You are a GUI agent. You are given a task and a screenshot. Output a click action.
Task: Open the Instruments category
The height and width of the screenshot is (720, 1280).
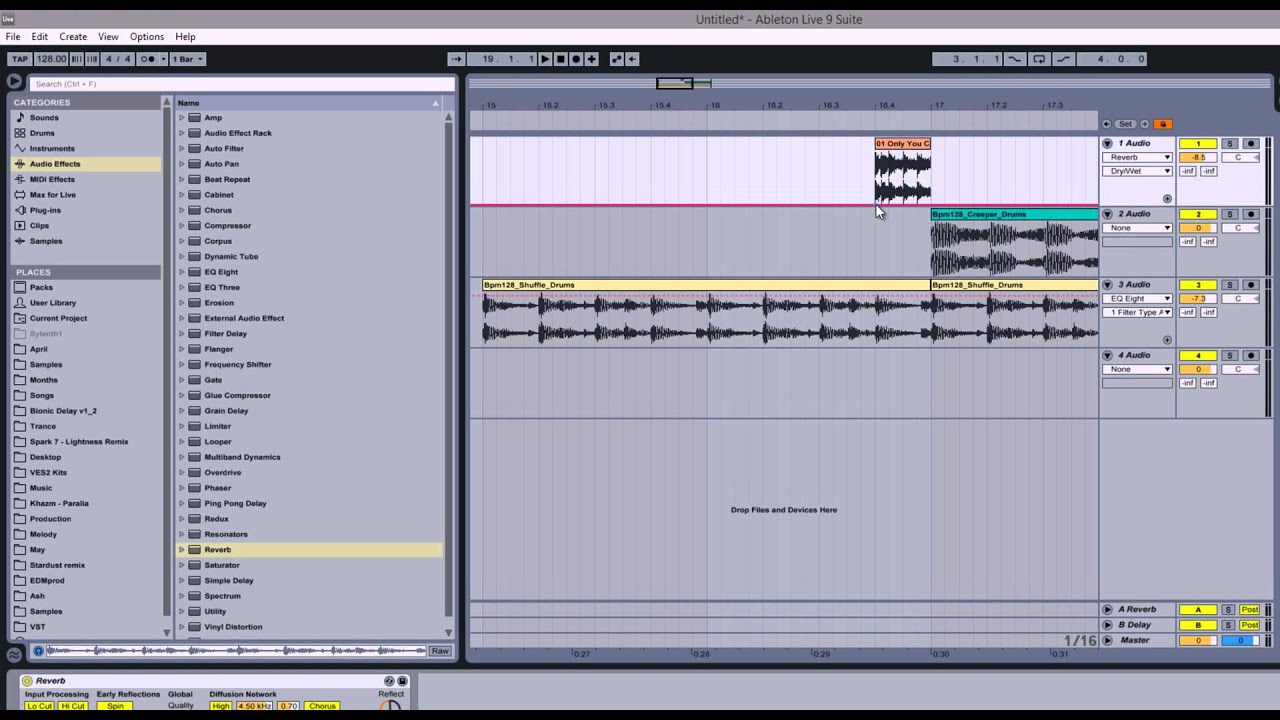(52, 149)
